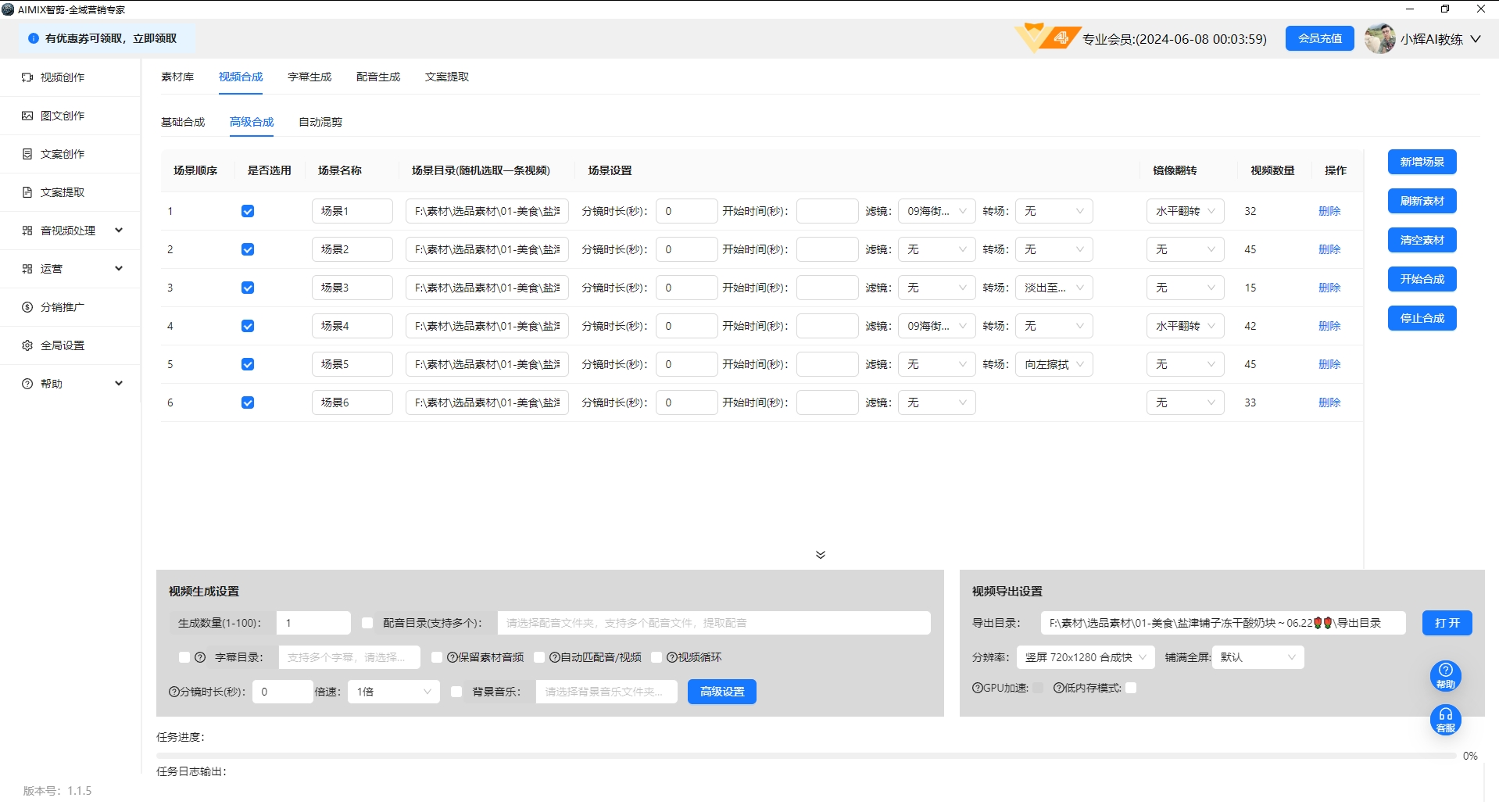Toggle the keep source audio checkbox
Viewport: 1499px width, 812px height.
pyautogui.click(x=437, y=657)
